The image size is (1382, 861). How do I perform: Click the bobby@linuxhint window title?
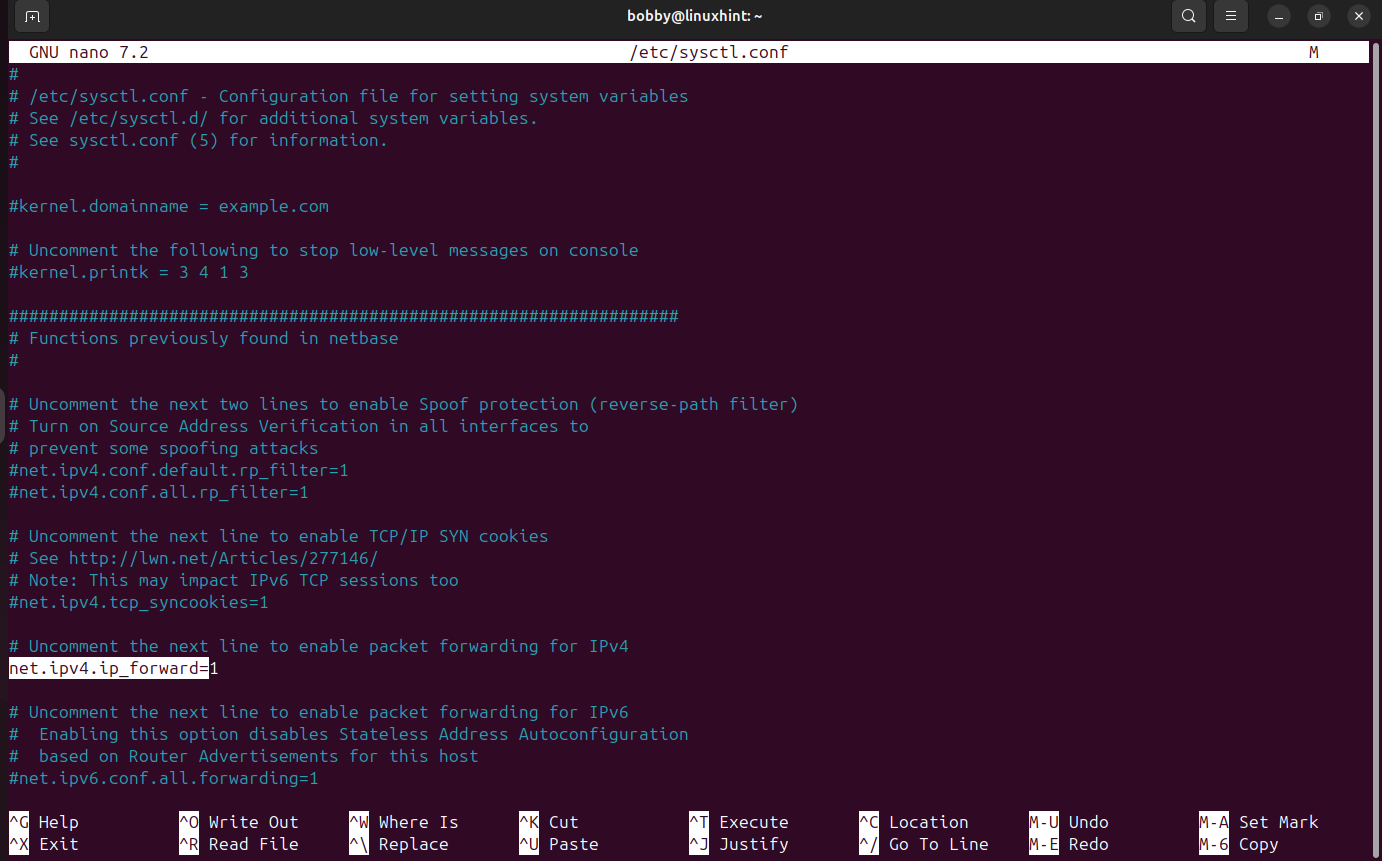[x=695, y=16]
